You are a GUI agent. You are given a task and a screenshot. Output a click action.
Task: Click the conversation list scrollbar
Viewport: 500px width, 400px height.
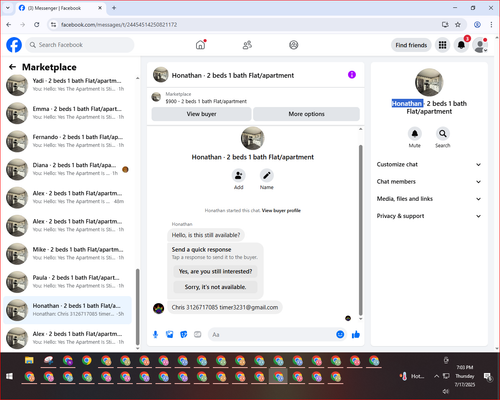tap(138, 307)
